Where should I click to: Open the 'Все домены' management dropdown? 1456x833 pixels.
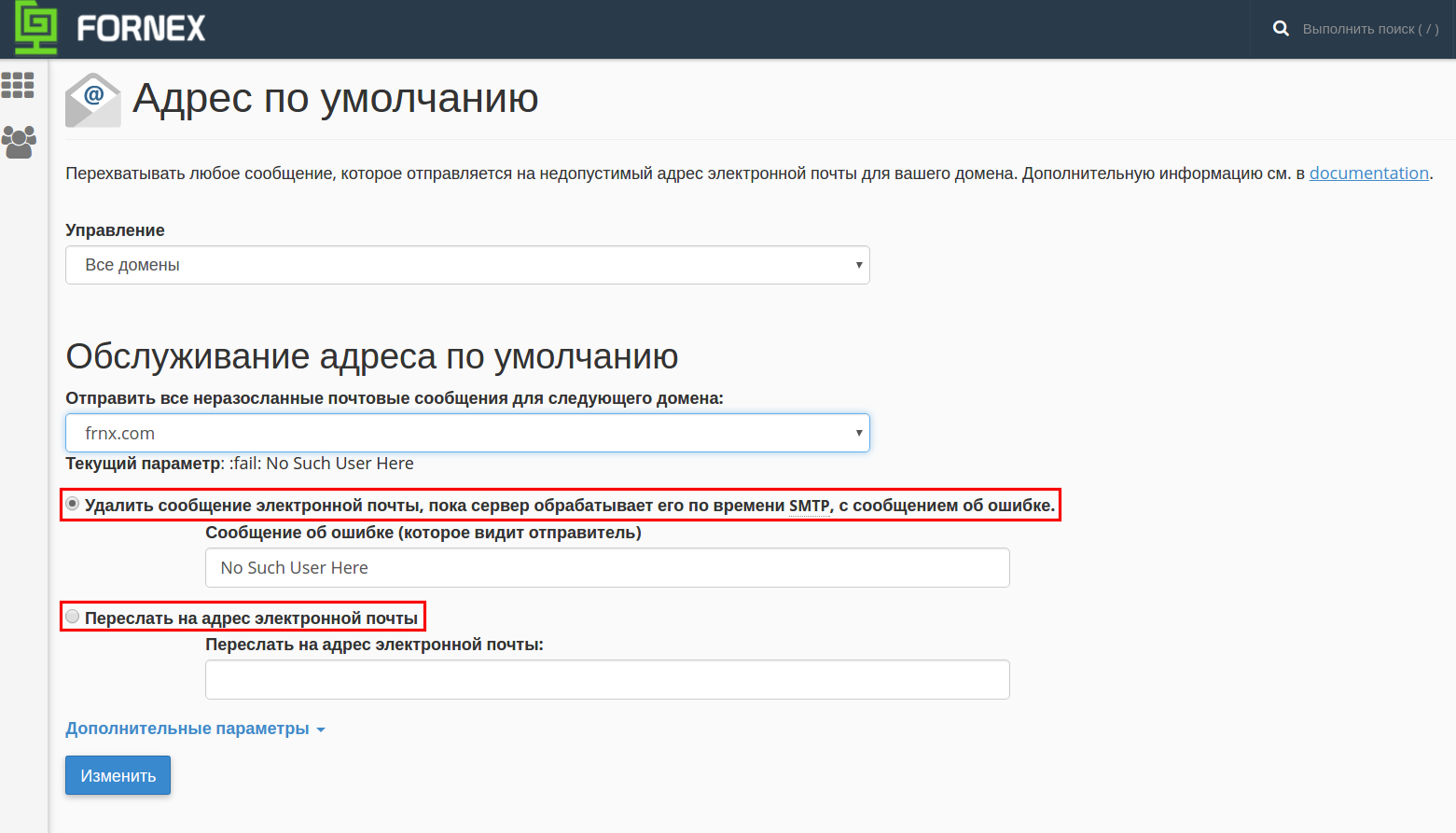pyautogui.click(x=467, y=265)
